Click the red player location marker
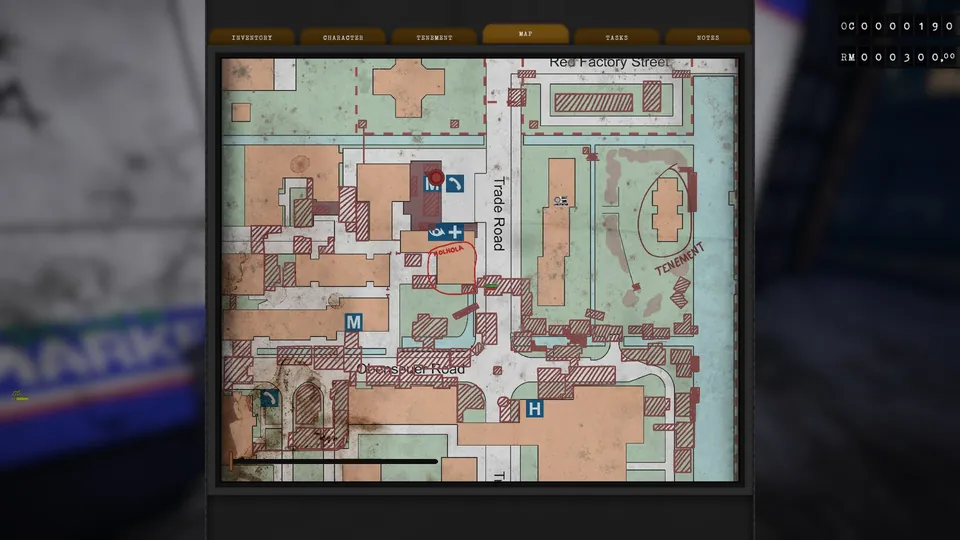 click(x=436, y=178)
